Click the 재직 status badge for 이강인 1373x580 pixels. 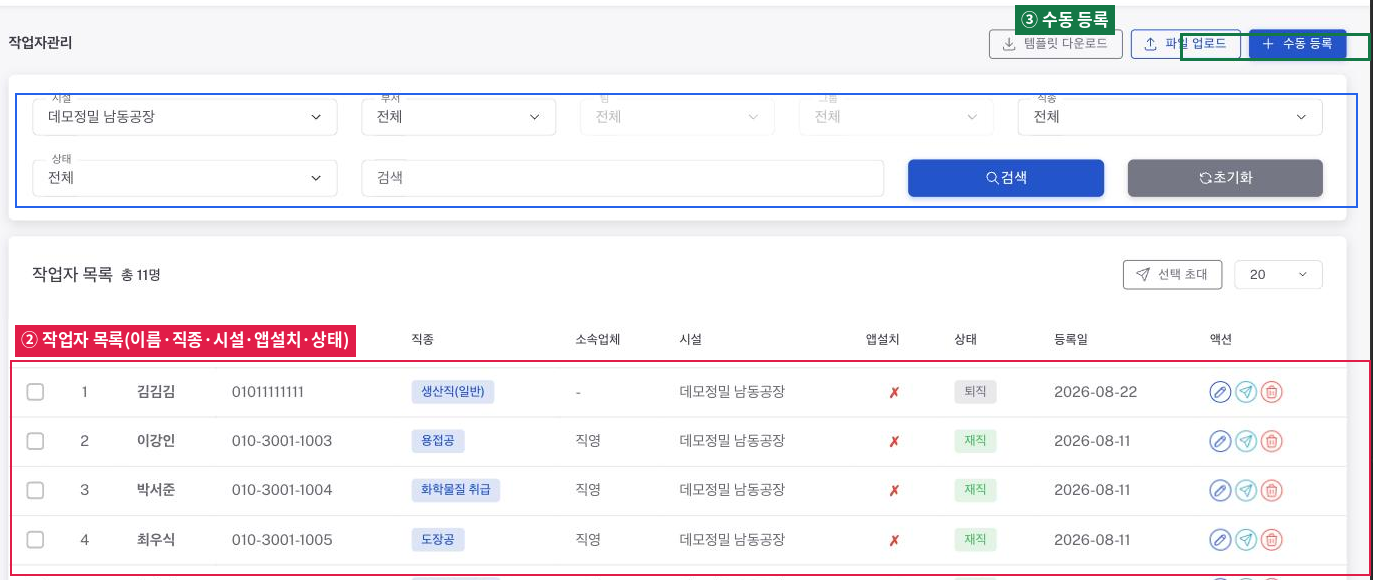975,441
